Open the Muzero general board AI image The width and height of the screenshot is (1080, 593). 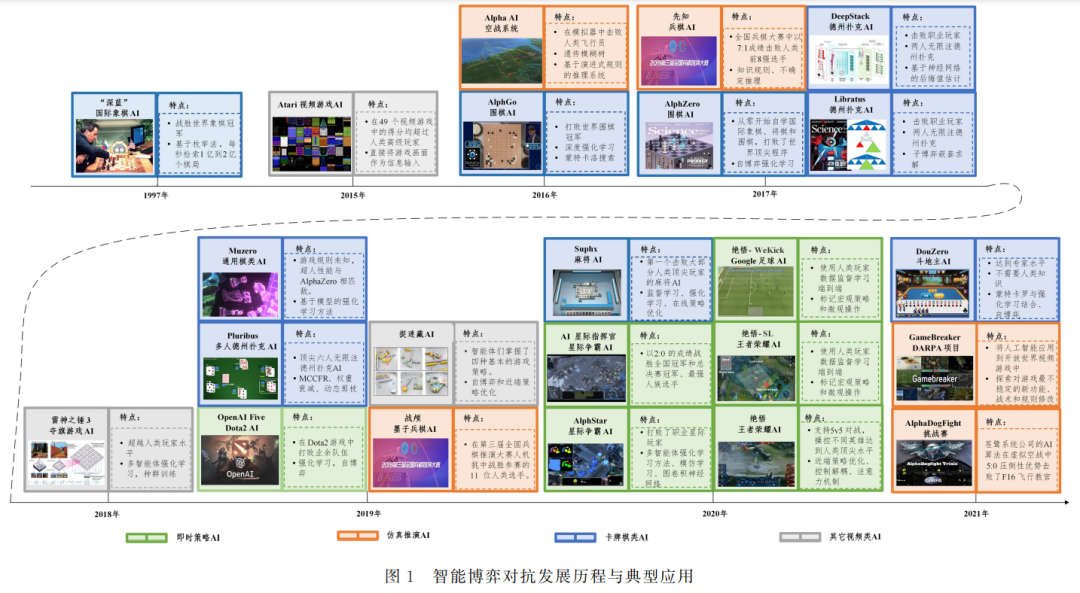point(240,295)
